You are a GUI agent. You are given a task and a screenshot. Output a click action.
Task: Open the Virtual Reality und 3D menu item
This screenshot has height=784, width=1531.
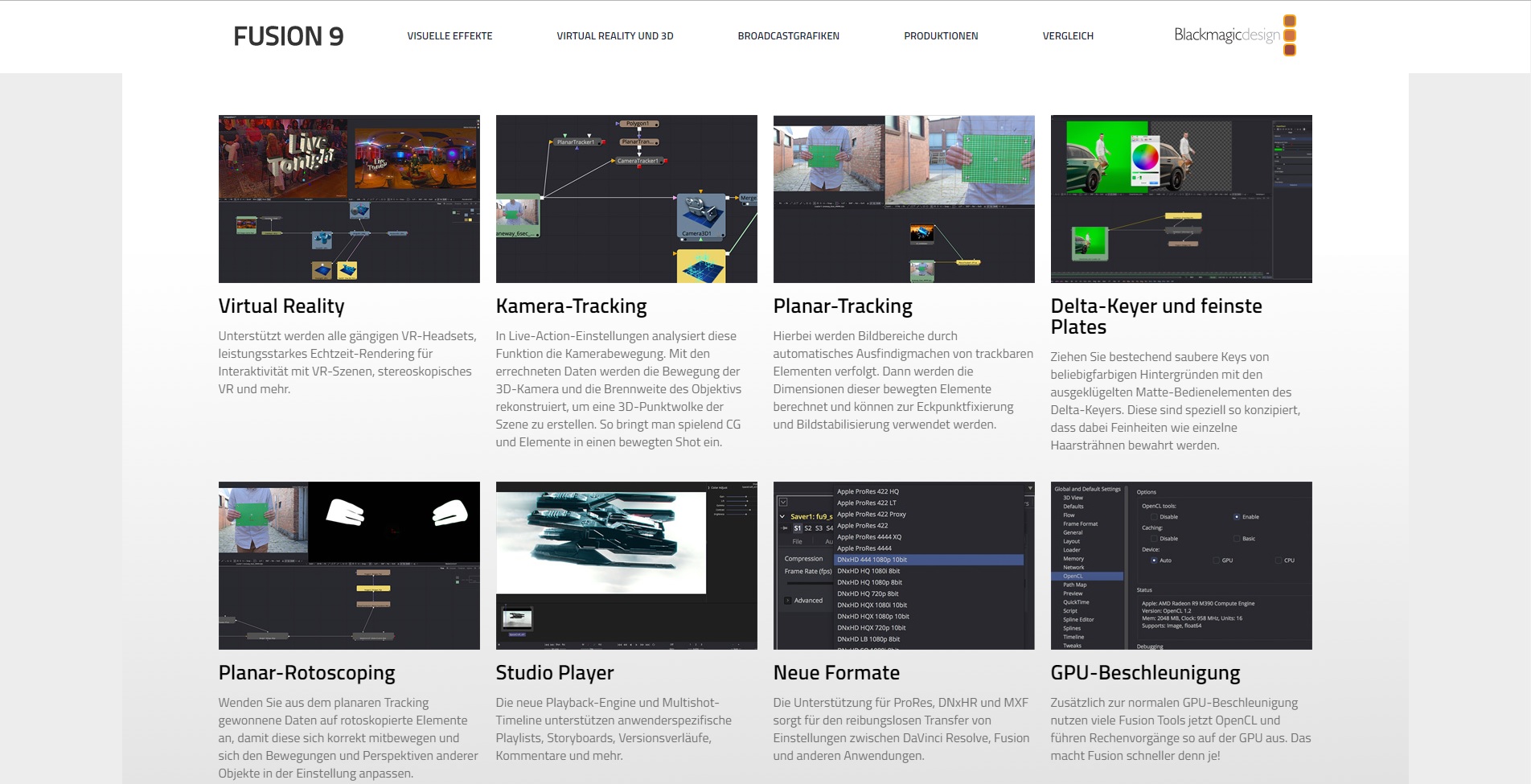pyautogui.click(x=615, y=36)
